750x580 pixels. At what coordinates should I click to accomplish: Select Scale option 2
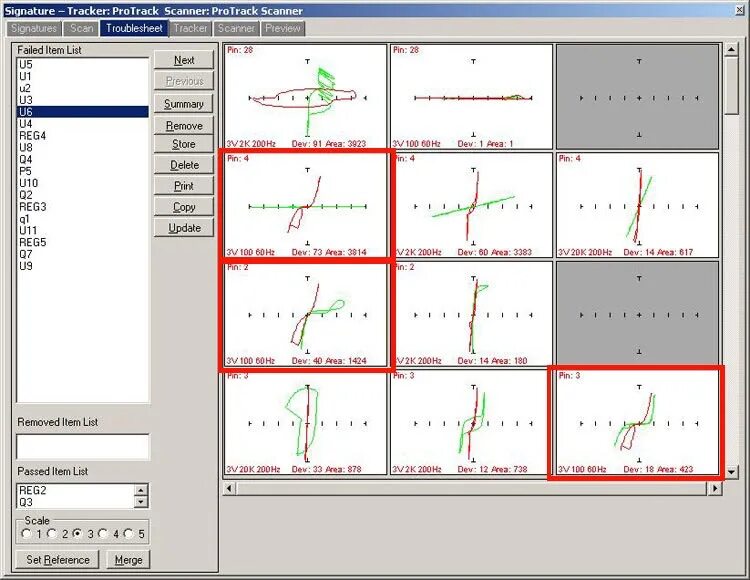pyautogui.click(x=52, y=534)
